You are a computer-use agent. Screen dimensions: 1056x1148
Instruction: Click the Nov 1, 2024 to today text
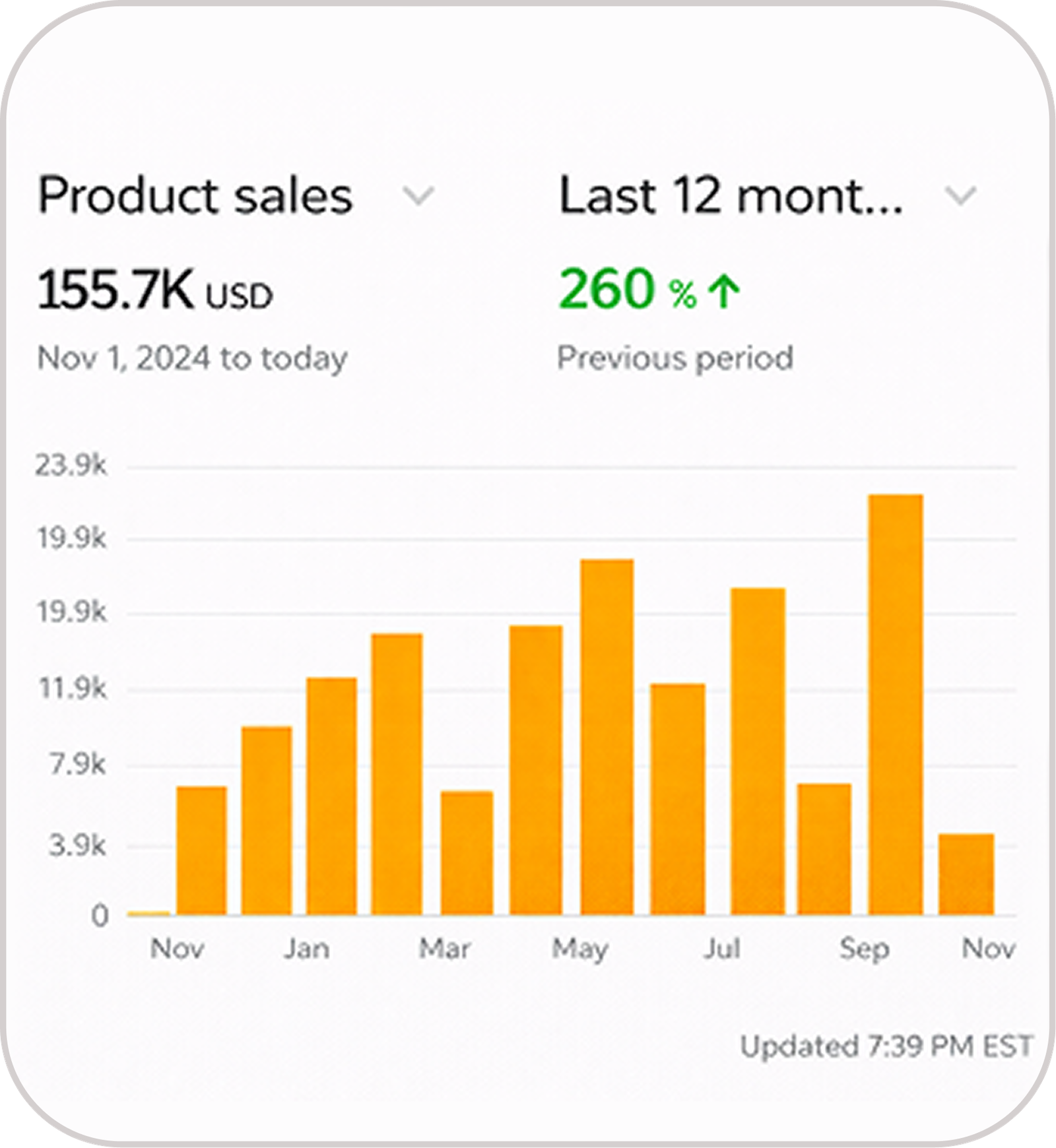click(x=192, y=358)
